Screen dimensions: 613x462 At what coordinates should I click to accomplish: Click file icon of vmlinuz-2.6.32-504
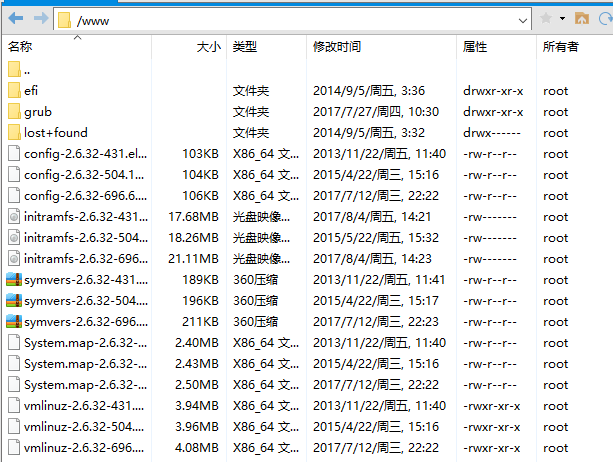[14, 426]
